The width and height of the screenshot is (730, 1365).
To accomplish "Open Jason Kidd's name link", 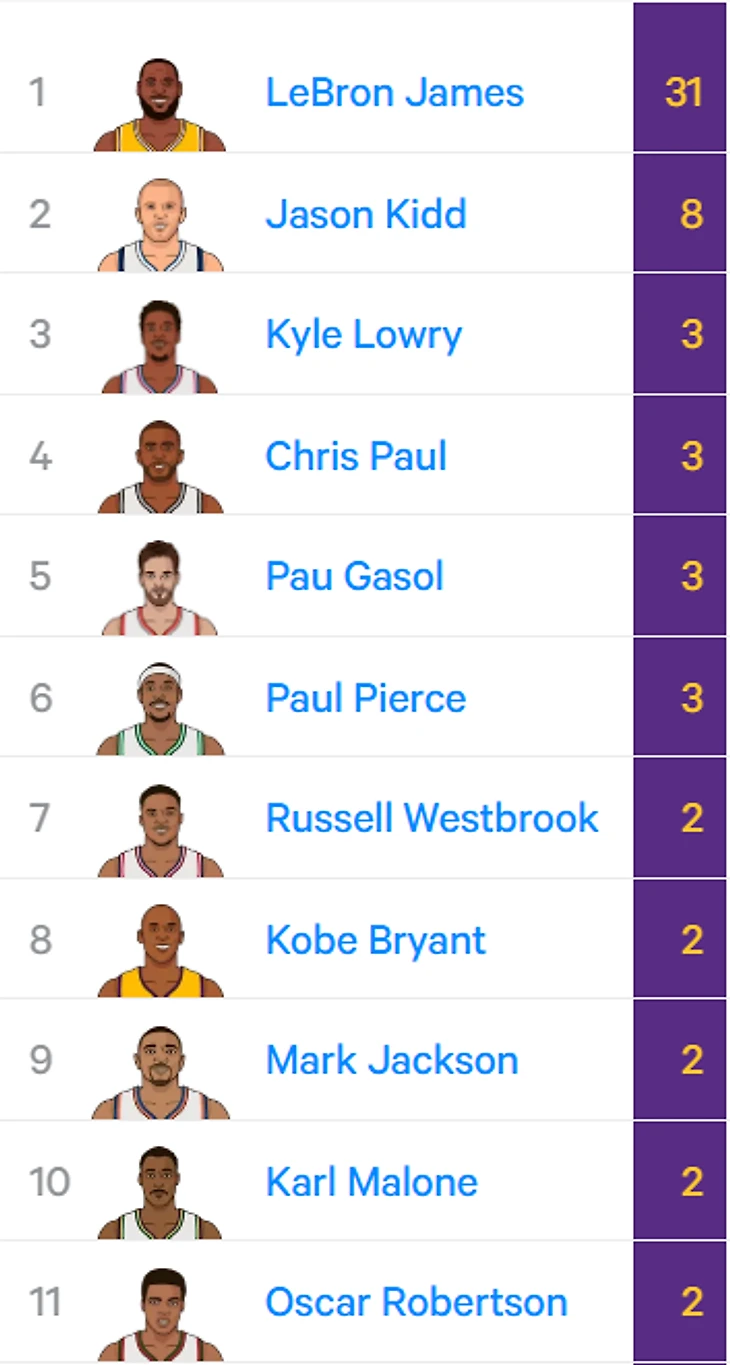I will click(x=366, y=214).
